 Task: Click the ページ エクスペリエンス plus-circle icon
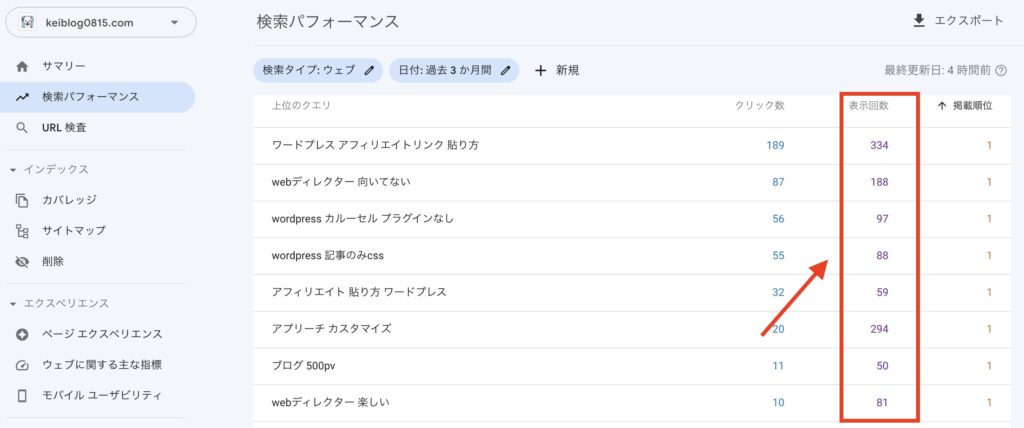pyautogui.click(x=22, y=334)
